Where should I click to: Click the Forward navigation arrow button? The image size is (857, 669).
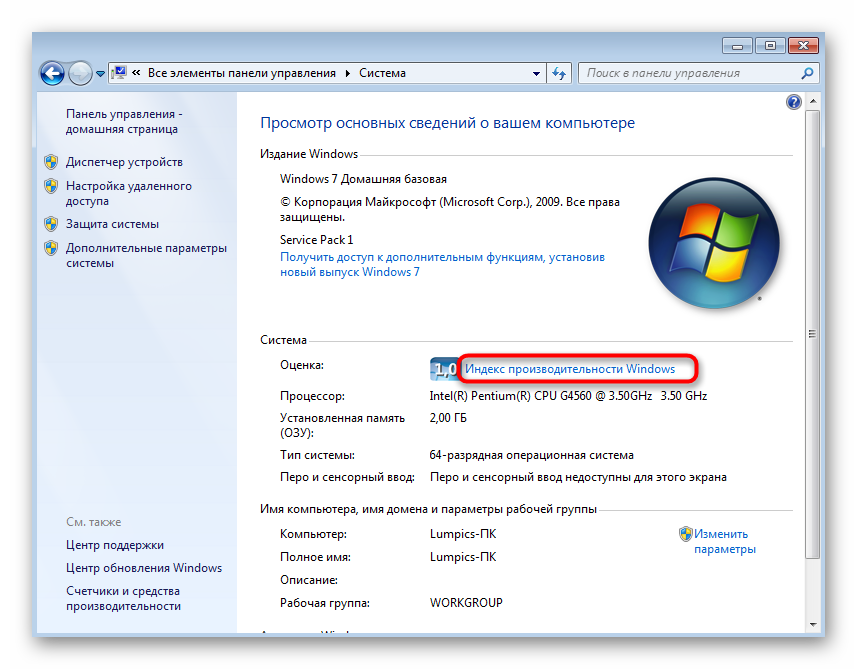80,73
